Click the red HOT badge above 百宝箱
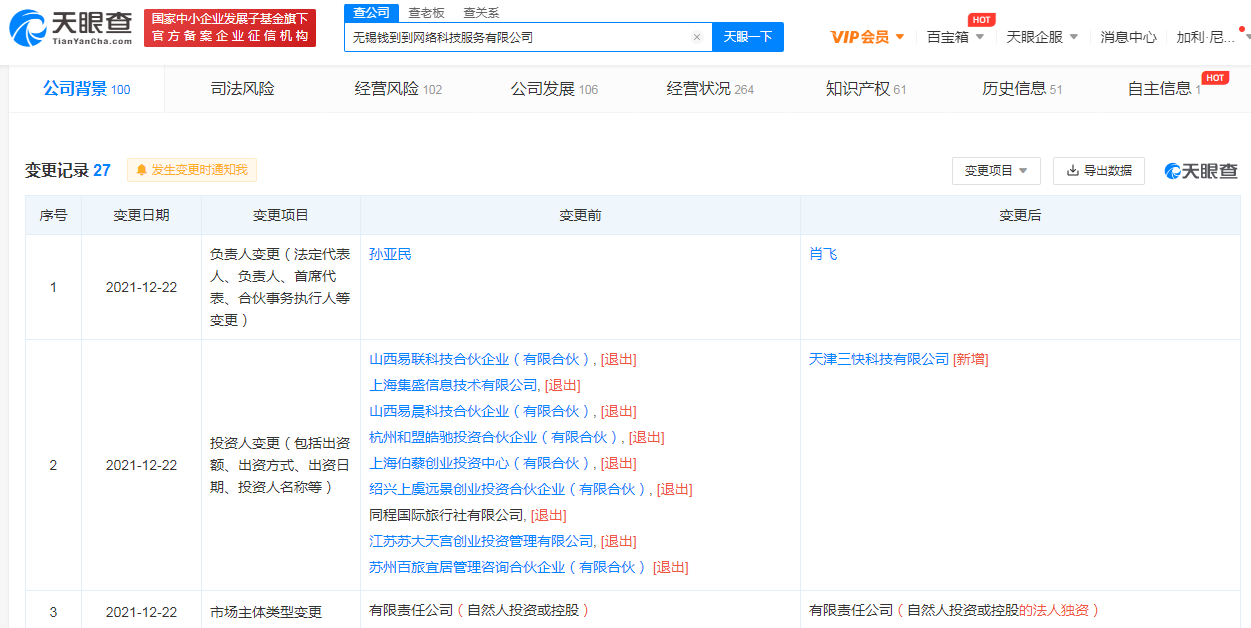Screen dimensions: 1251x628 pos(981,20)
